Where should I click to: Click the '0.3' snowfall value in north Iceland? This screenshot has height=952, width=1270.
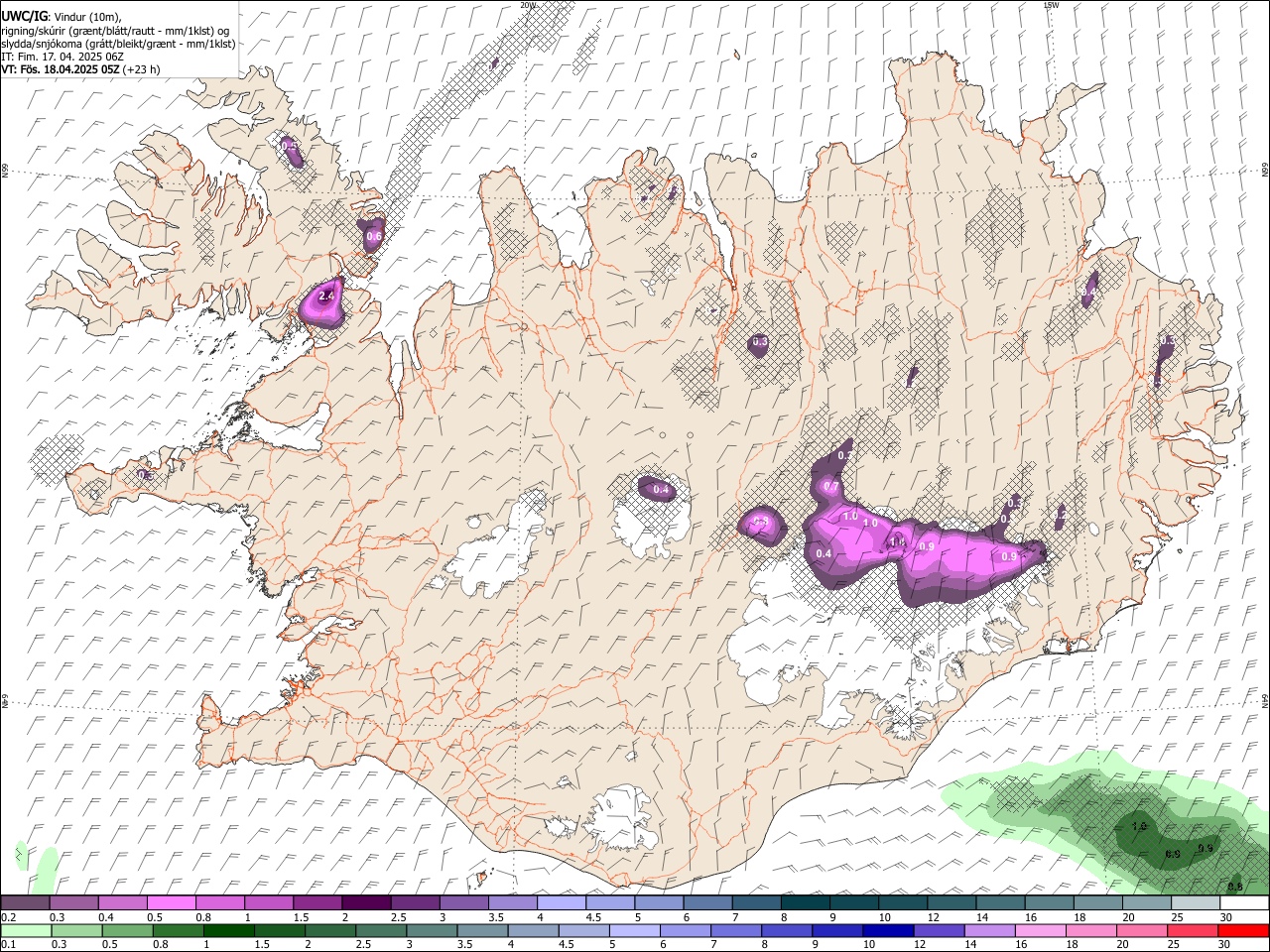coord(760,341)
